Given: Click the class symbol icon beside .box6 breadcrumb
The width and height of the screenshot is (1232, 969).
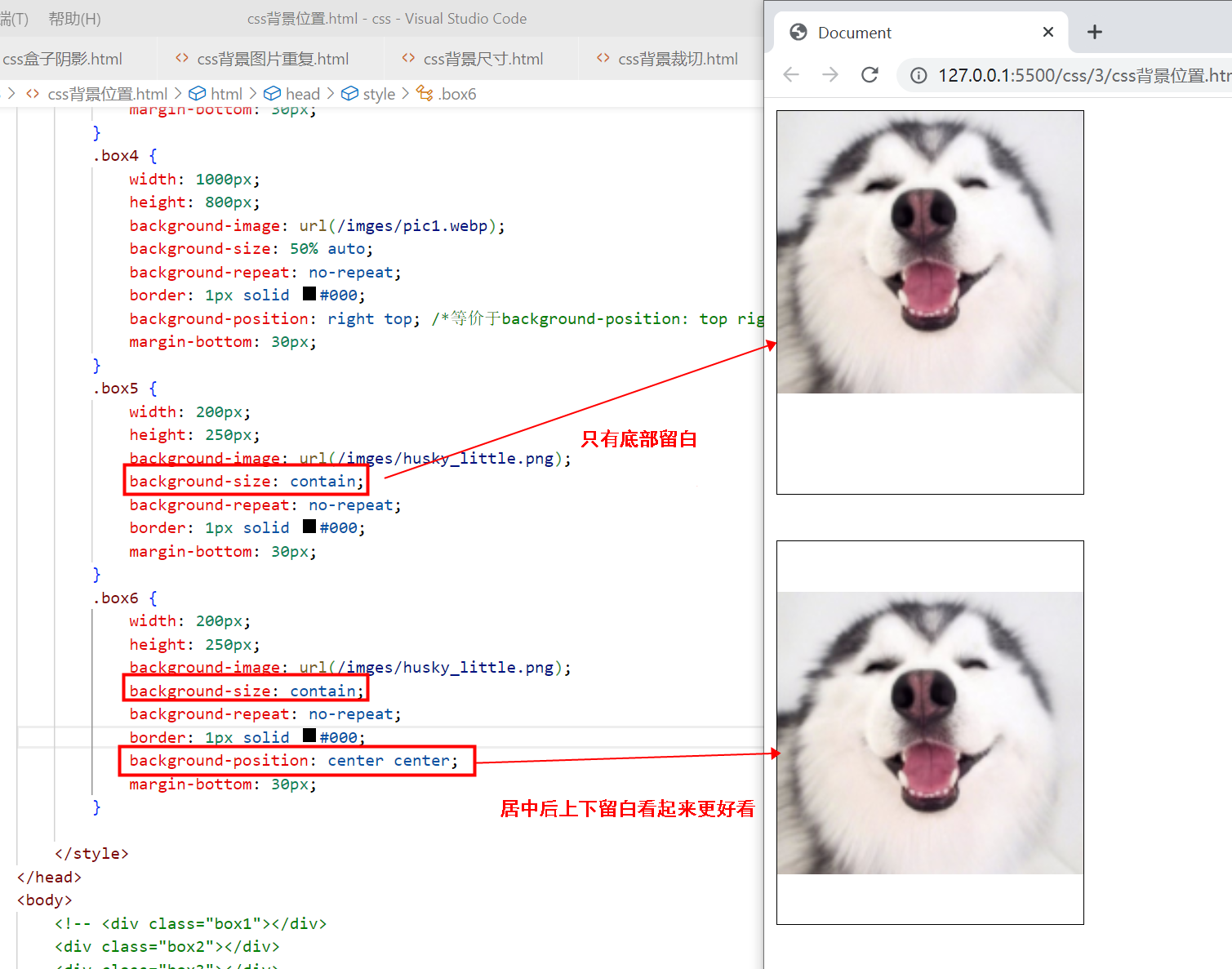Looking at the screenshot, I should (425, 94).
